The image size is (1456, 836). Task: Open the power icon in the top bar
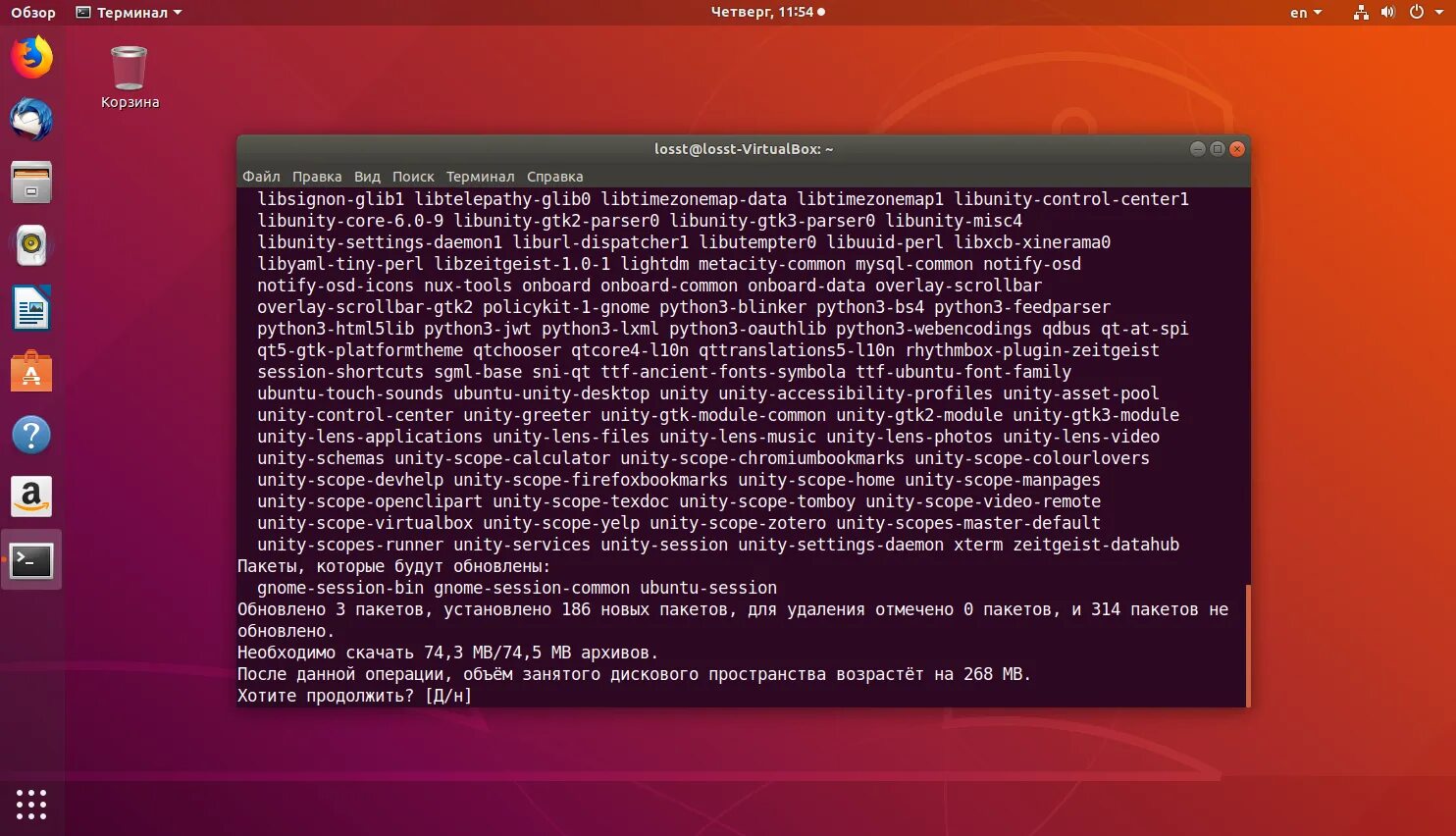pos(1416,13)
